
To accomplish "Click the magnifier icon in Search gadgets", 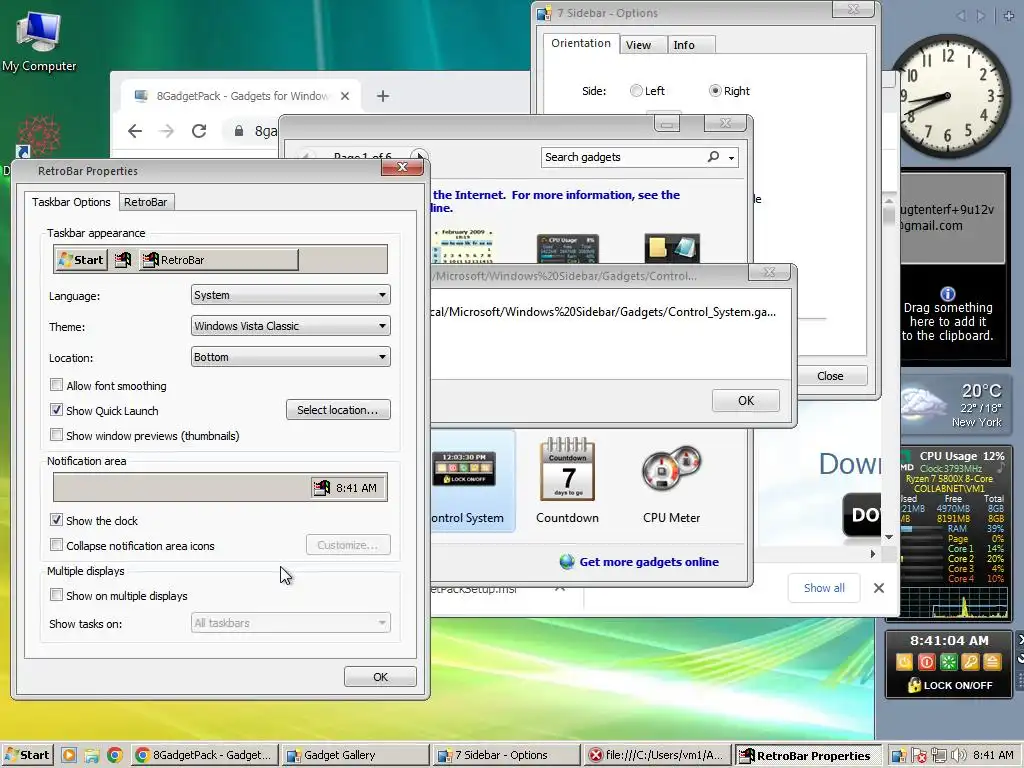I will (713, 157).
